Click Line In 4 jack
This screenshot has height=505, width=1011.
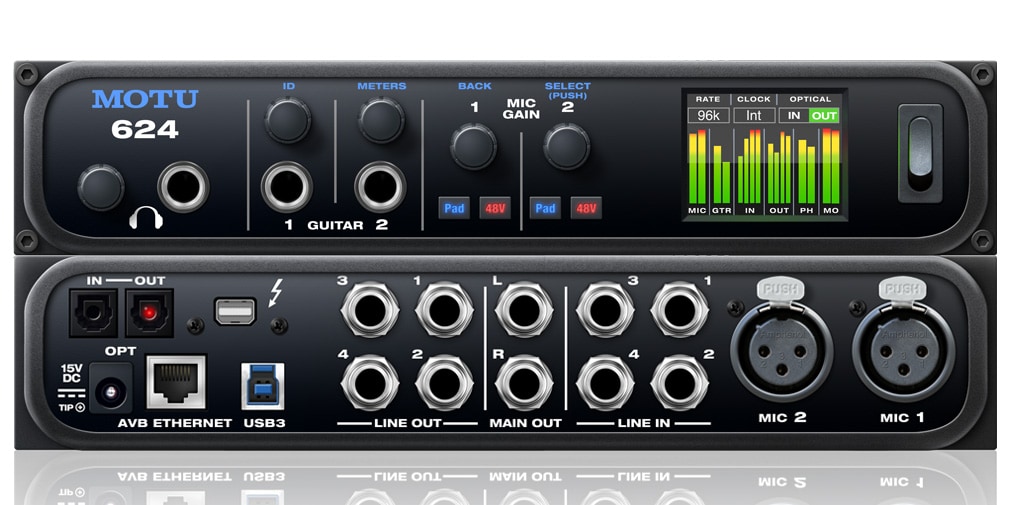pyautogui.click(x=605, y=383)
